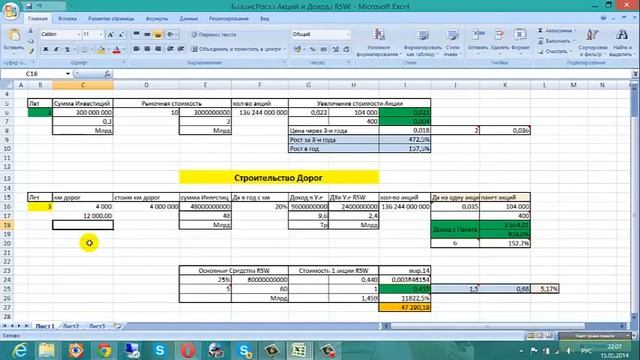Open the Очистить clear menu
Image resolution: width=640 pixels, height=360 pixels.
[555, 51]
